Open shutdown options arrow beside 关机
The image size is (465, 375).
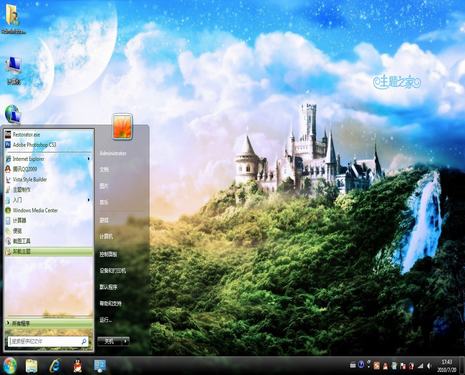click(125, 341)
